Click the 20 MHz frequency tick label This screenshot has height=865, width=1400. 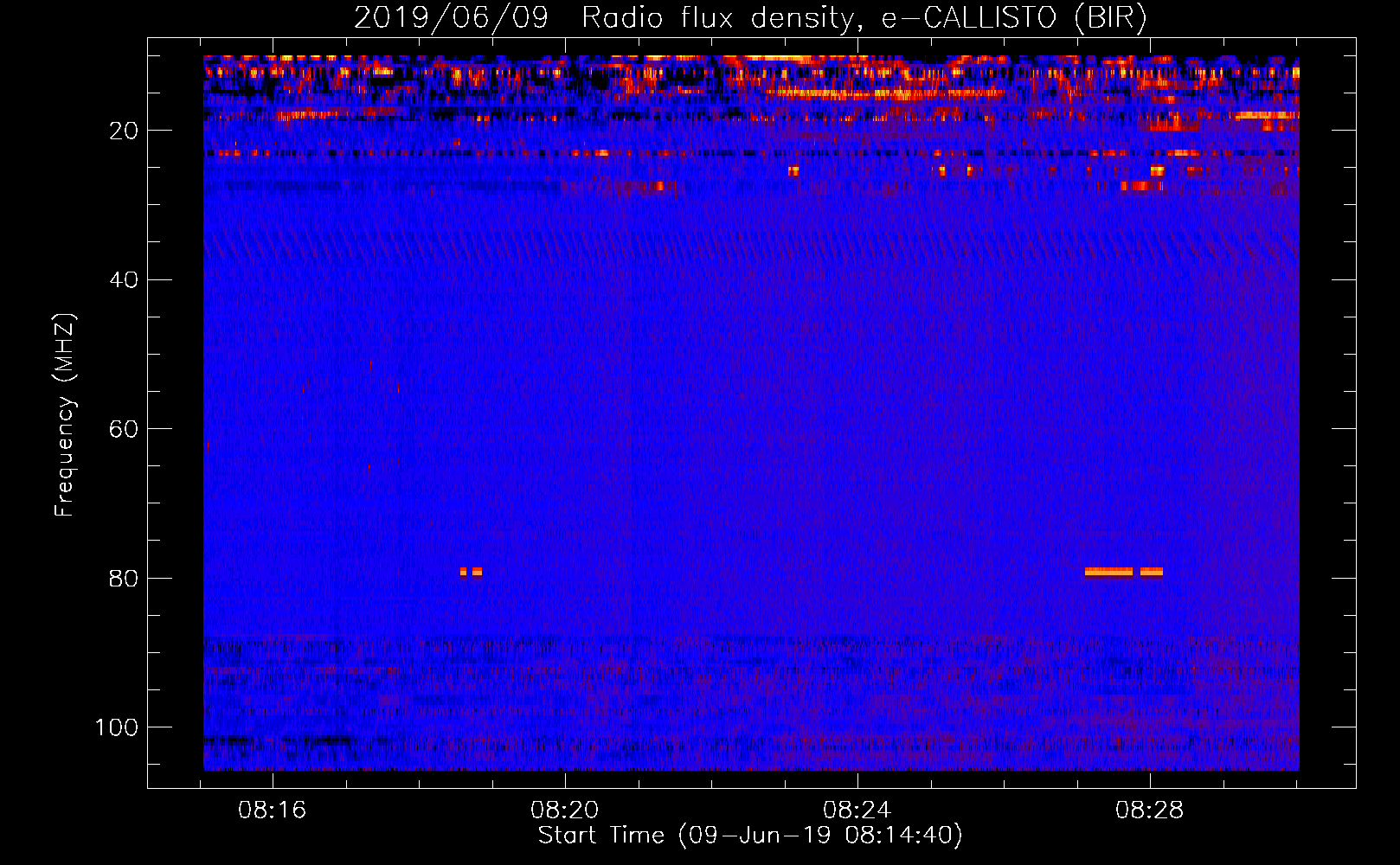[x=124, y=131]
